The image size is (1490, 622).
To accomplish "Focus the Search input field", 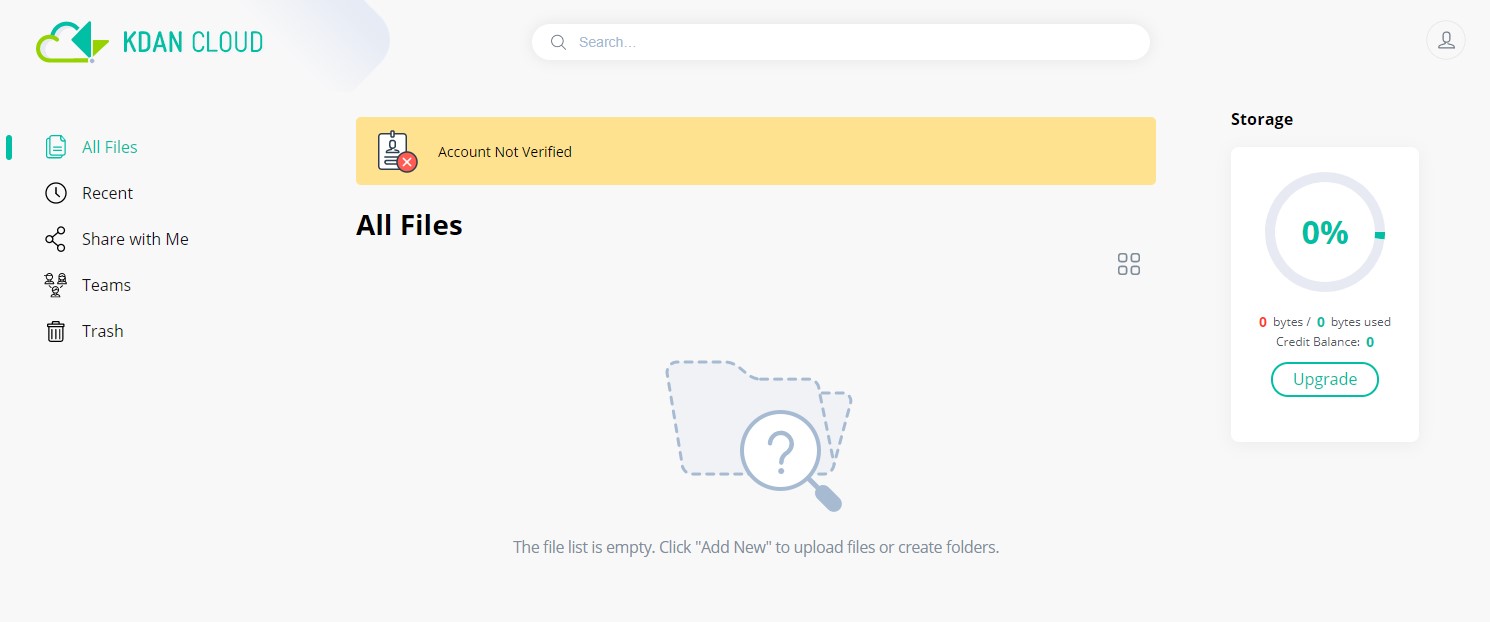I will click(841, 42).
